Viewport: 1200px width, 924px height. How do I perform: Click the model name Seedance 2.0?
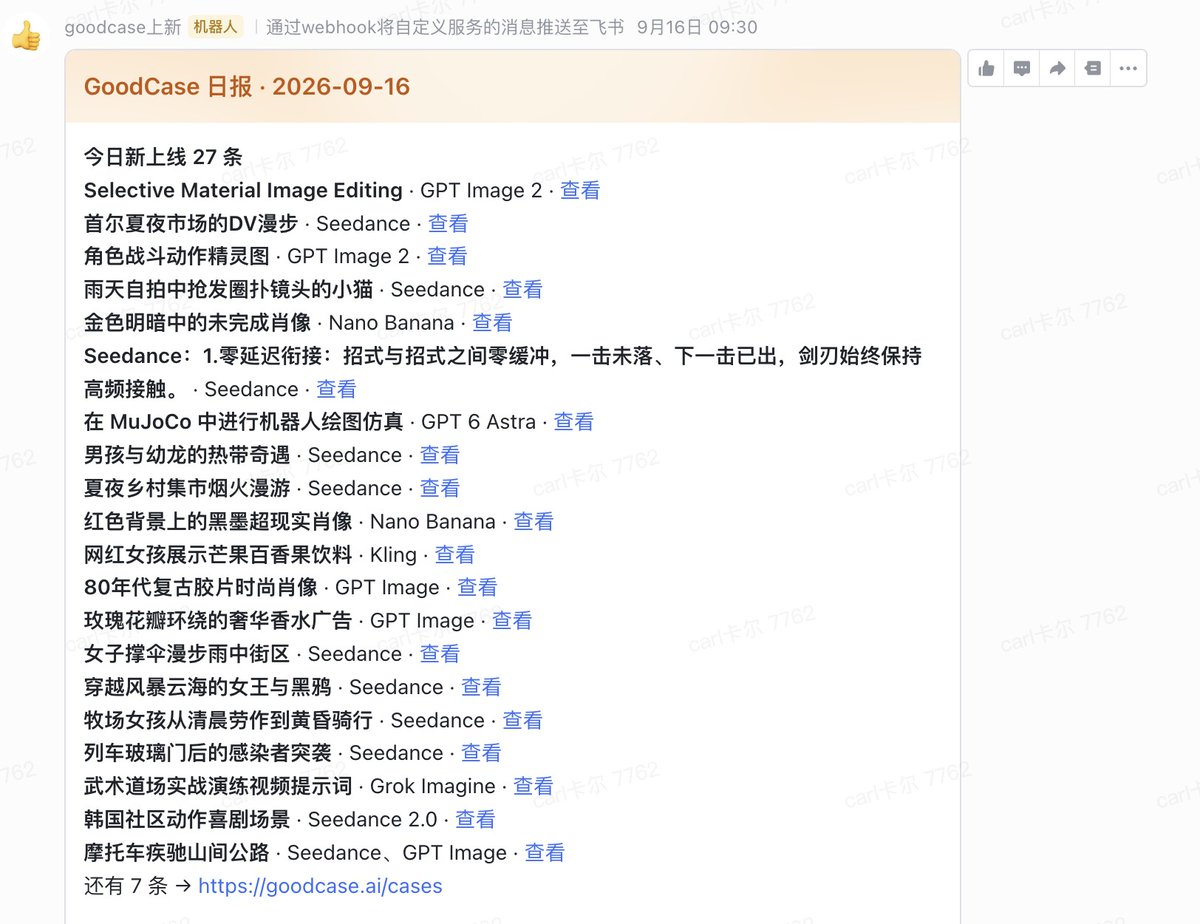click(373, 819)
